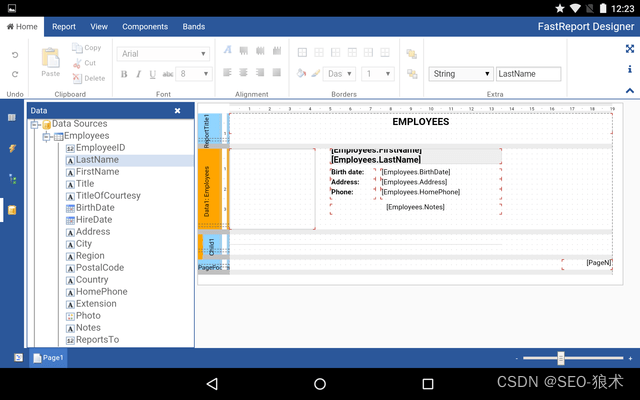The image size is (640, 400).
Task: Toggle underline formatting
Action: coord(153,74)
